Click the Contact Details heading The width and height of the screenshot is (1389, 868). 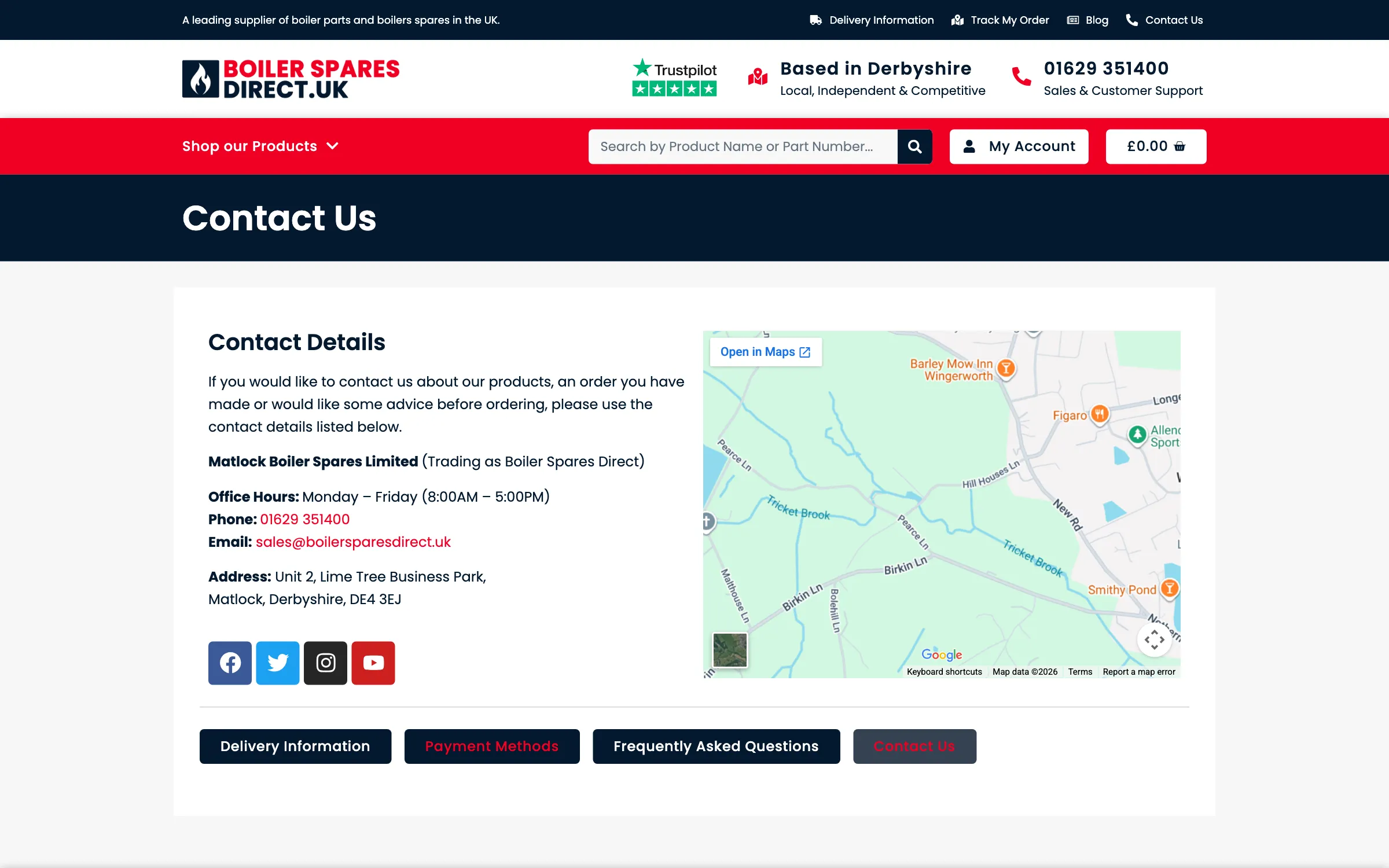click(296, 342)
